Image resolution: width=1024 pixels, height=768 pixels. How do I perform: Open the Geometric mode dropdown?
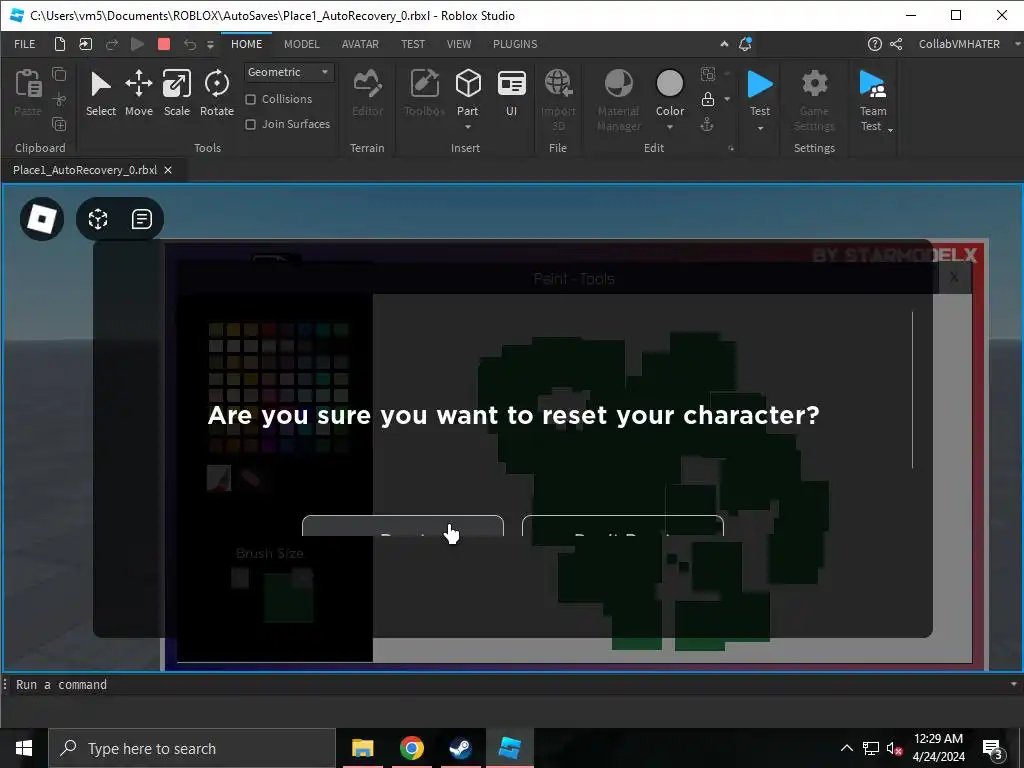click(289, 72)
